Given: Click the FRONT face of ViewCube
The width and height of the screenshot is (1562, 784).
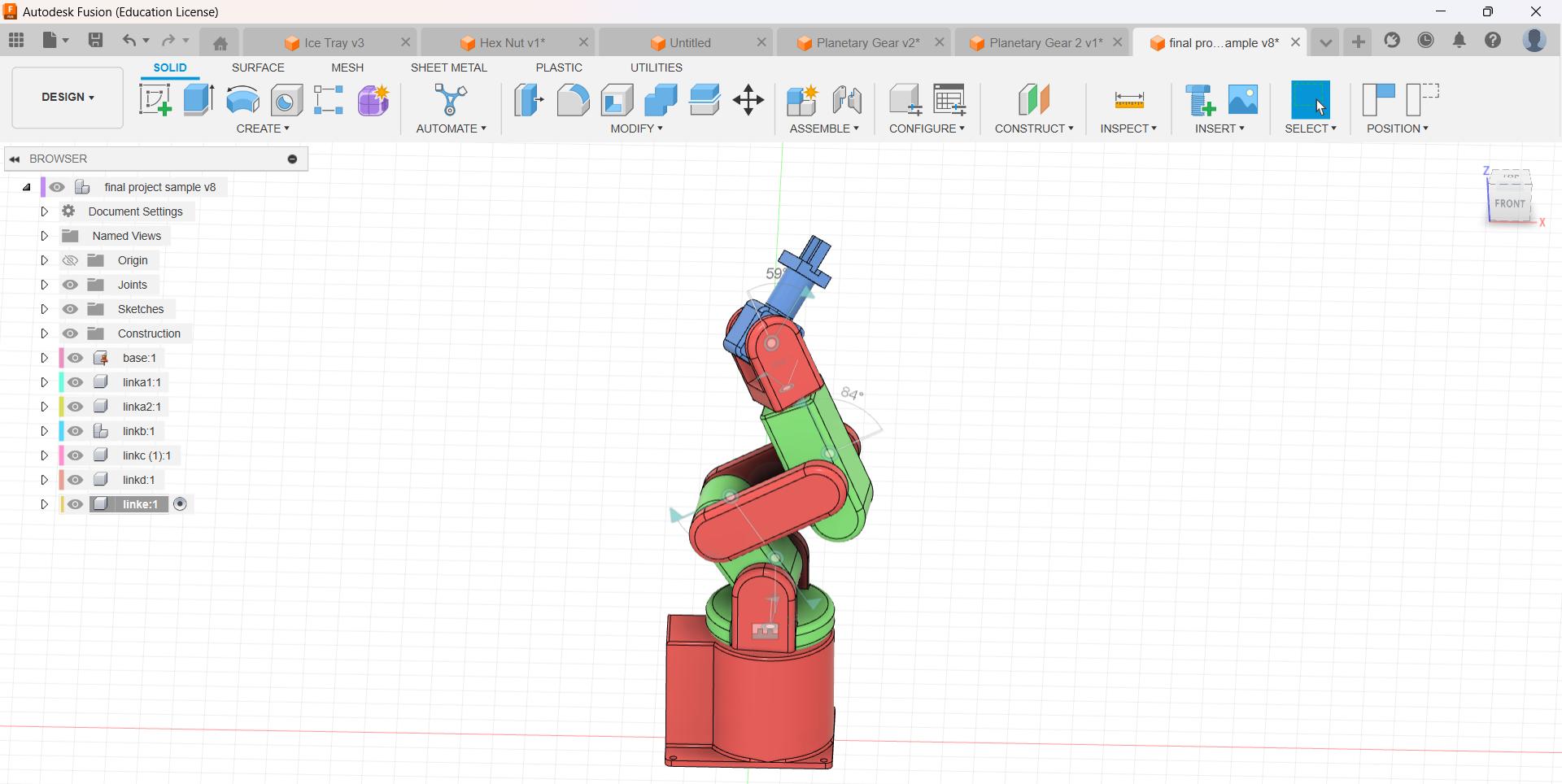Looking at the screenshot, I should (x=1509, y=204).
